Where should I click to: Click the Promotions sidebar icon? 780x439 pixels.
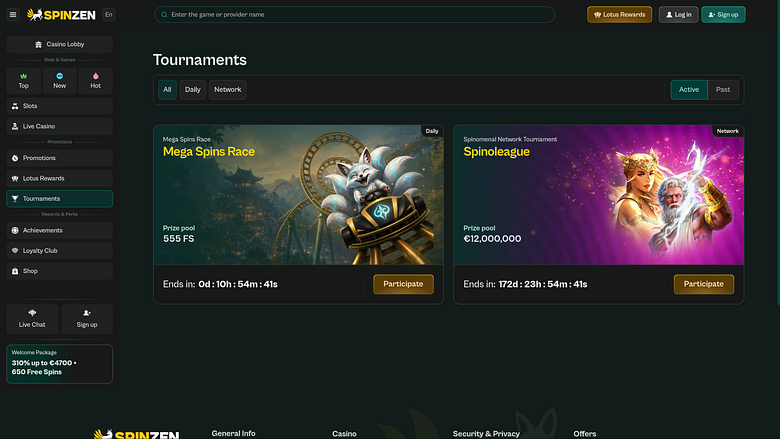tap(15, 158)
